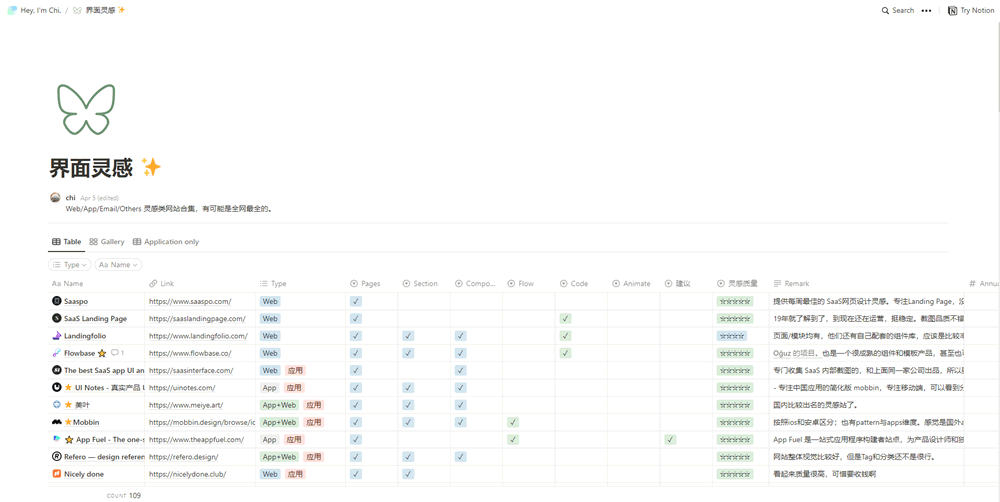
Task: Toggle Component checkbox in Refero row
Action: tap(460, 457)
